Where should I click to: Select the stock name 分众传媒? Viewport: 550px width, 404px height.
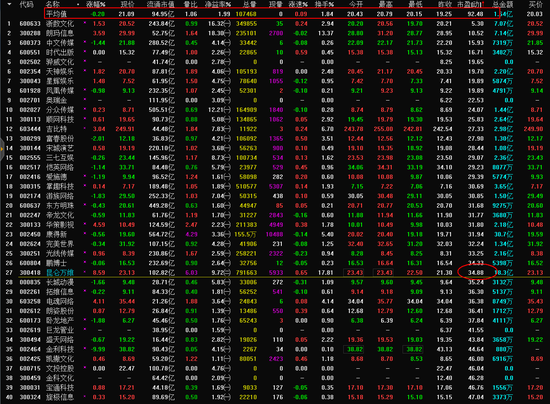pyautogui.click(x=60, y=110)
